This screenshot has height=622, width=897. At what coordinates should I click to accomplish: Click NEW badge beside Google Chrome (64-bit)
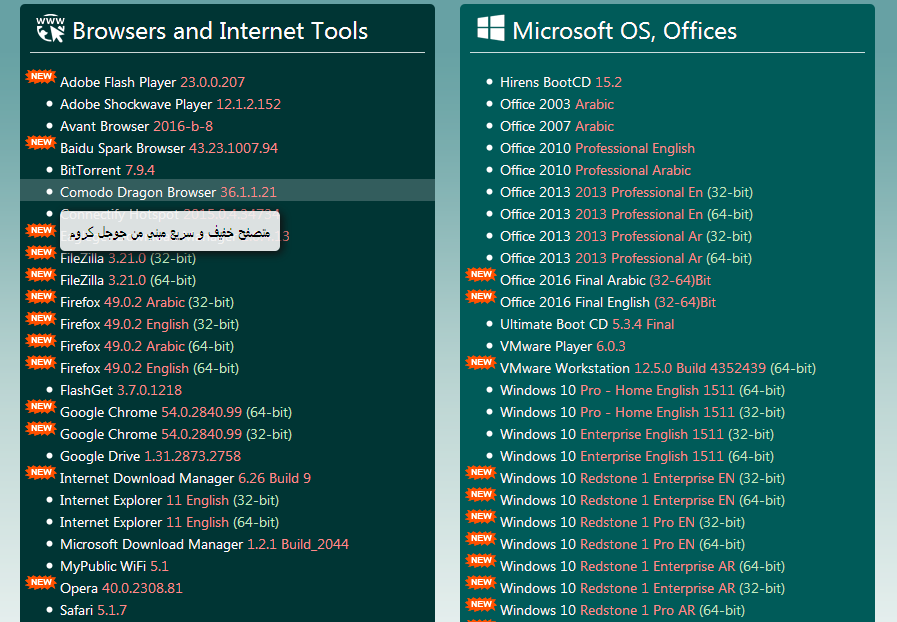[x=41, y=406]
